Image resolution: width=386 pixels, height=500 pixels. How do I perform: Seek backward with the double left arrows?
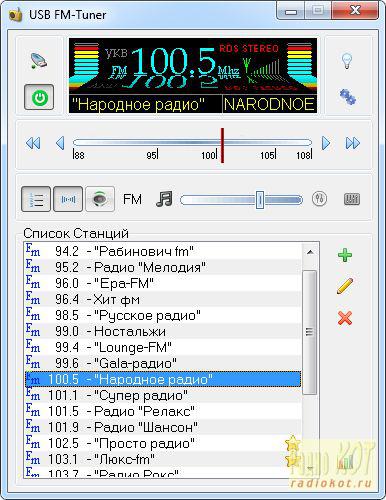pos(33,143)
